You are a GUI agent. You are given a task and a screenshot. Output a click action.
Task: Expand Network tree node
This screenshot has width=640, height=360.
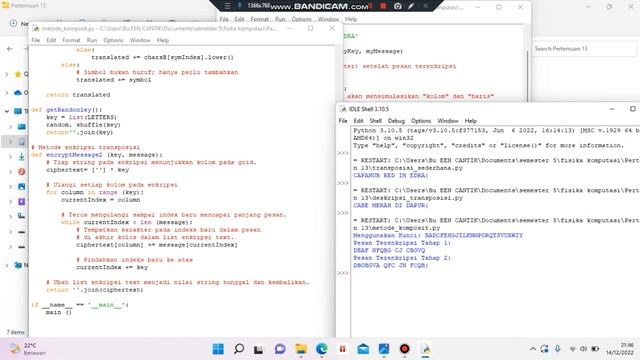[x=7, y=265]
